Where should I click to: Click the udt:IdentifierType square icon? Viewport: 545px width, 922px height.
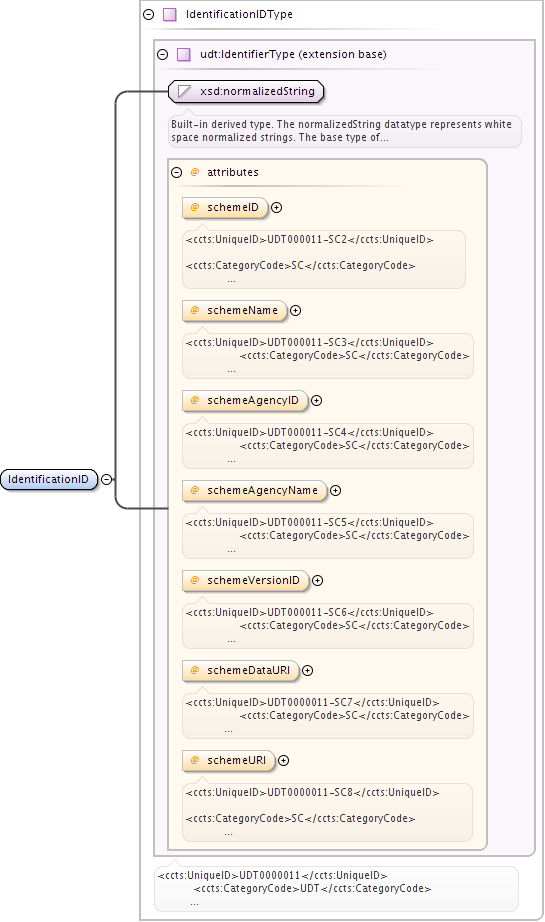click(184, 55)
